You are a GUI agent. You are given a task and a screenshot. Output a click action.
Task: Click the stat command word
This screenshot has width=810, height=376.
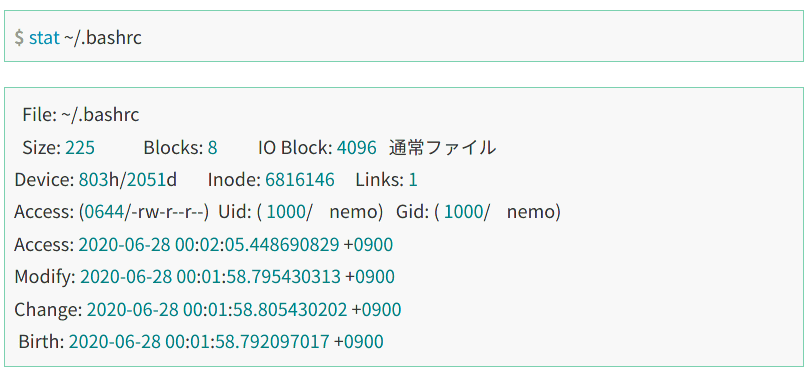coord(44,38)
